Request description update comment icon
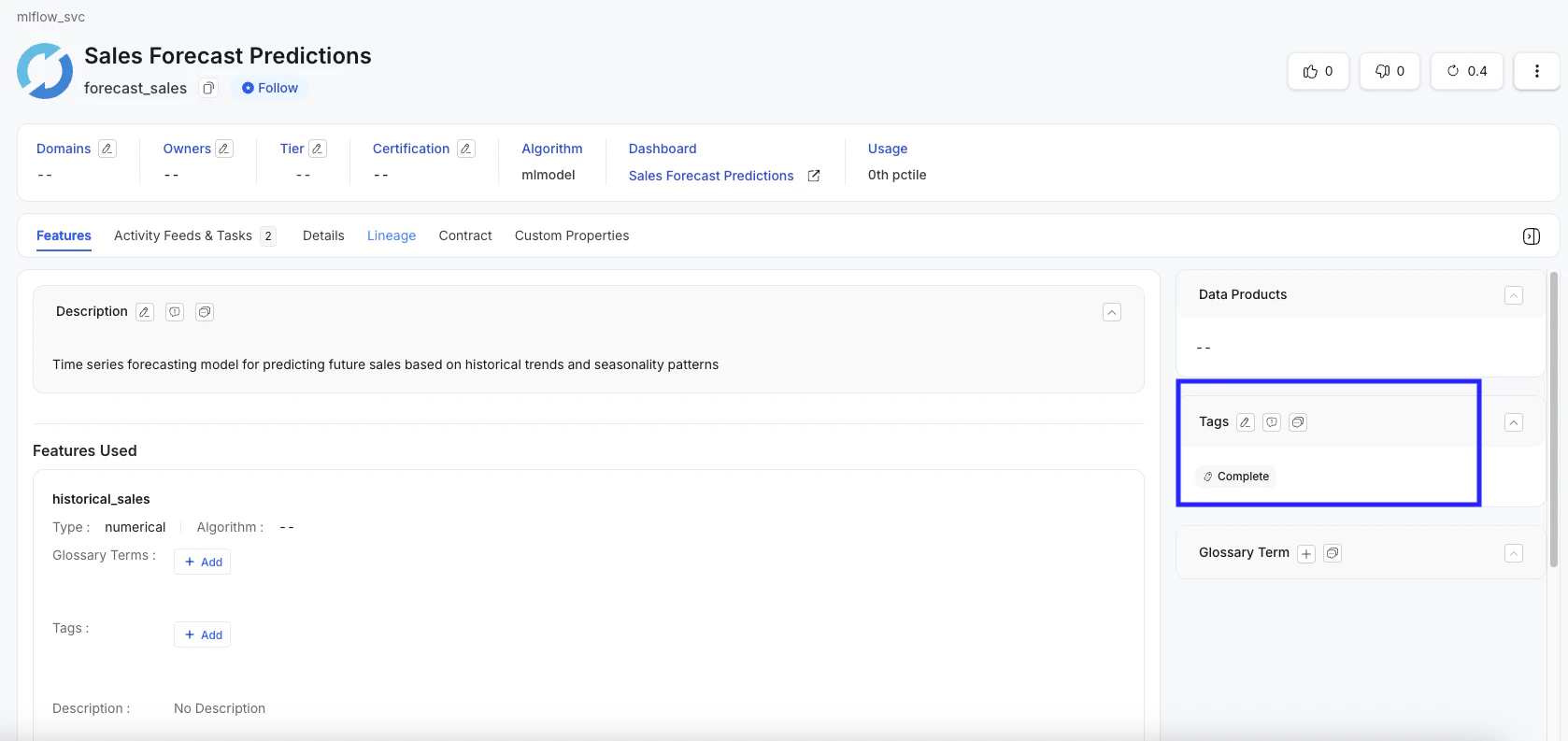 [175, 312]
